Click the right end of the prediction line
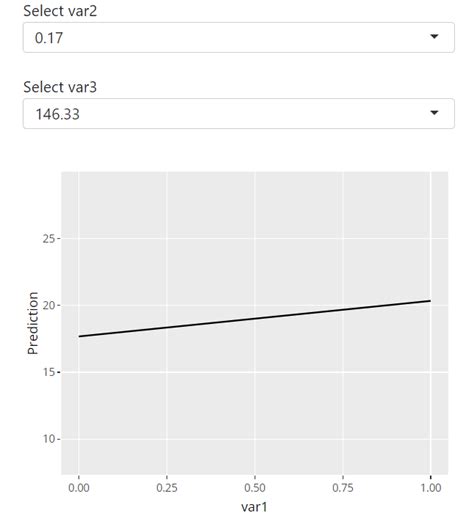Screen dimensions: 474x521 coord(430,301)
